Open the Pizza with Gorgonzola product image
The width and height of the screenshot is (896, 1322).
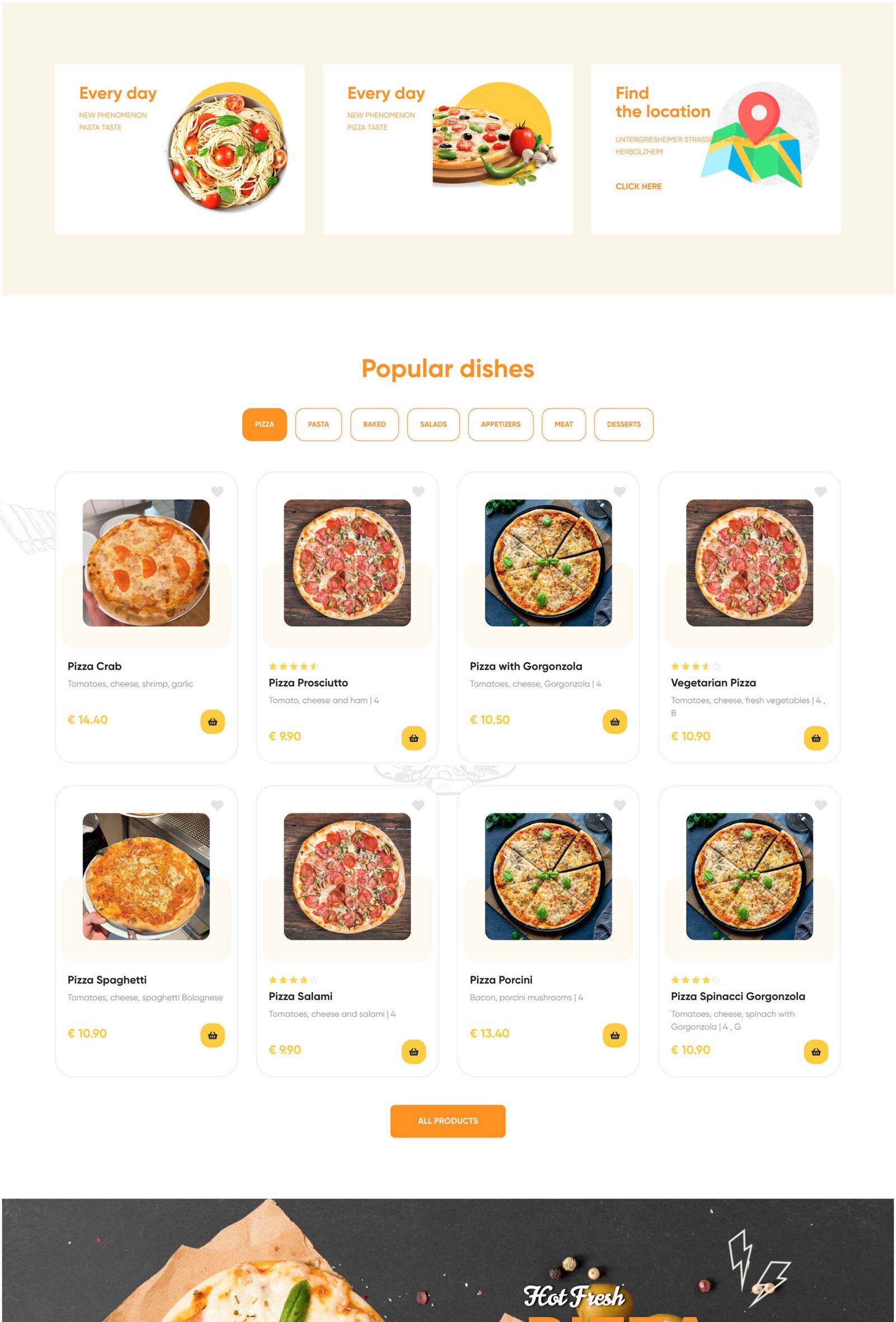point(548,563)
